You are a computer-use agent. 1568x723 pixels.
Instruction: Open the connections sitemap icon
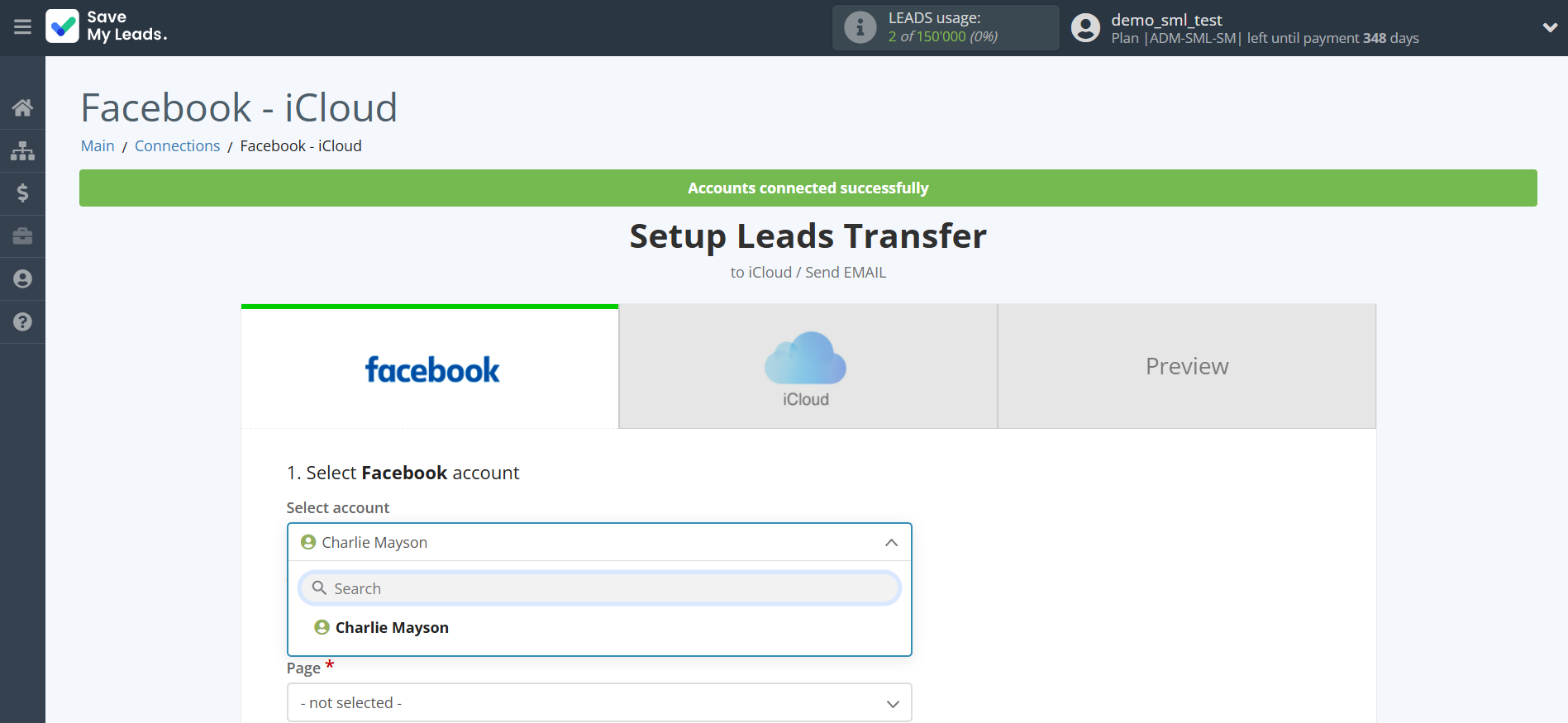point(22,150)
